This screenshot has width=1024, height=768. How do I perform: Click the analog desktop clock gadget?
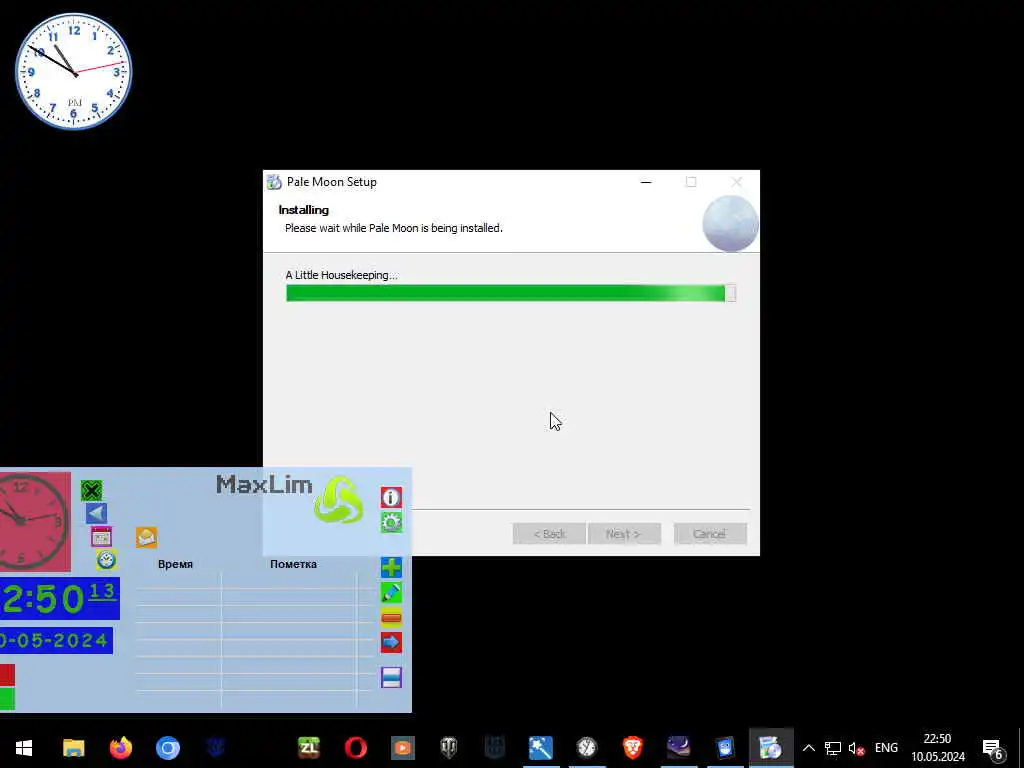pyautogui.click(x=73, y=71)
